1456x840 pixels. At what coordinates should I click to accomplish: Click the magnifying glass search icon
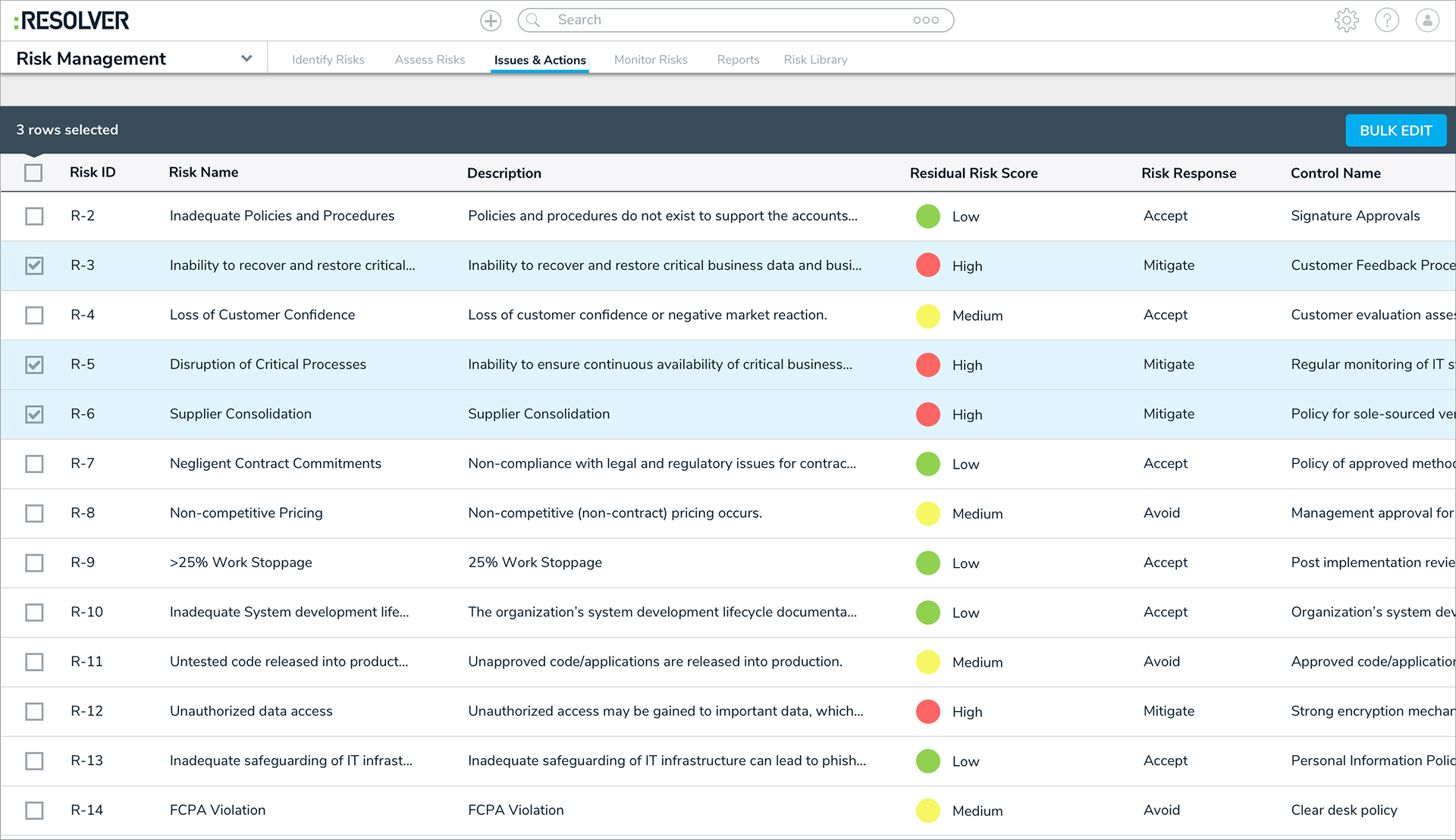[x=533, y=20]
